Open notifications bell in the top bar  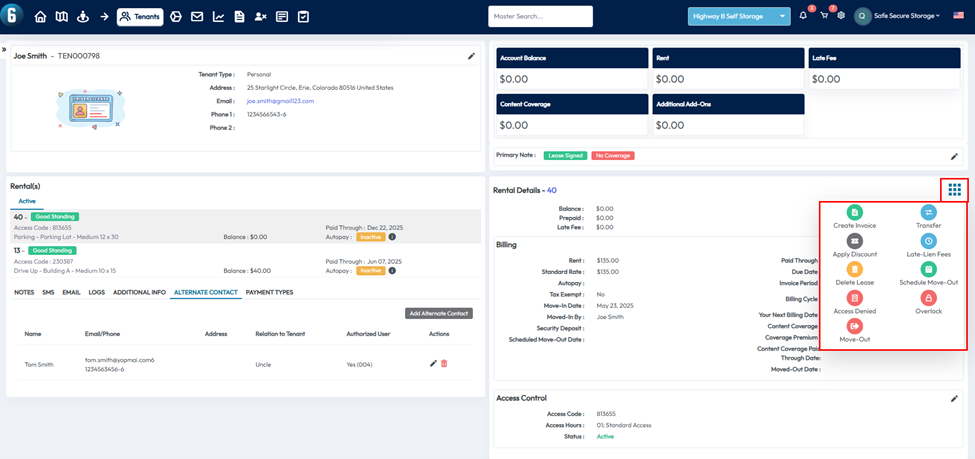click(x=803, y=16)
